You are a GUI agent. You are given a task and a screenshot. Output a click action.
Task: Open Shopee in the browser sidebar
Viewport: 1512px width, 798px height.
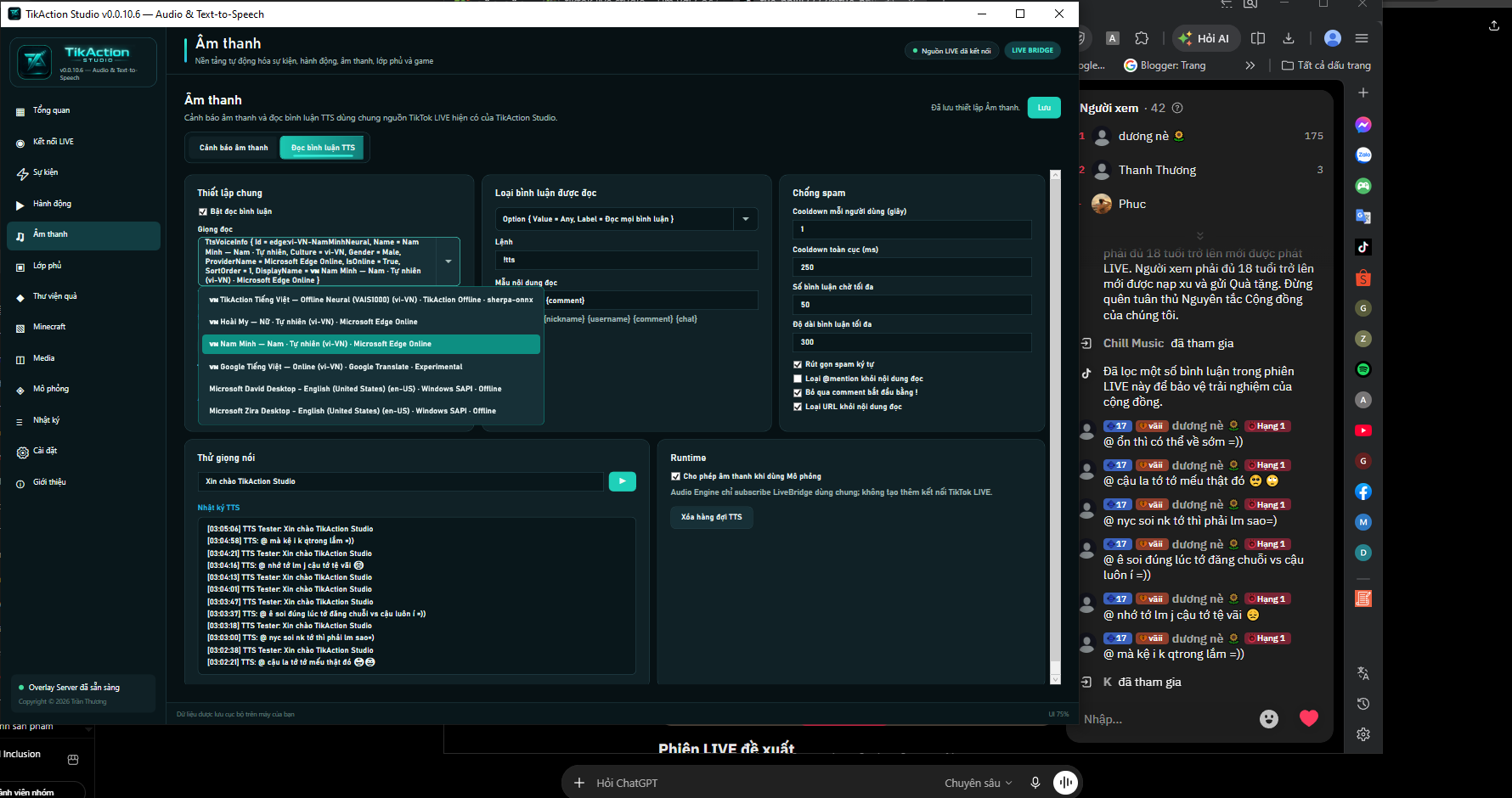(1363, 278)
